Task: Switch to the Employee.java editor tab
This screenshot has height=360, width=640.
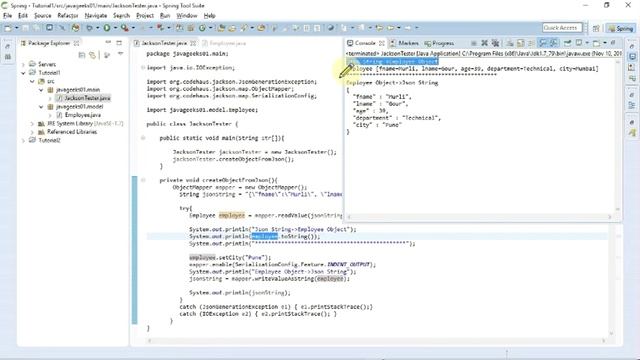Action: coord(227,43)
